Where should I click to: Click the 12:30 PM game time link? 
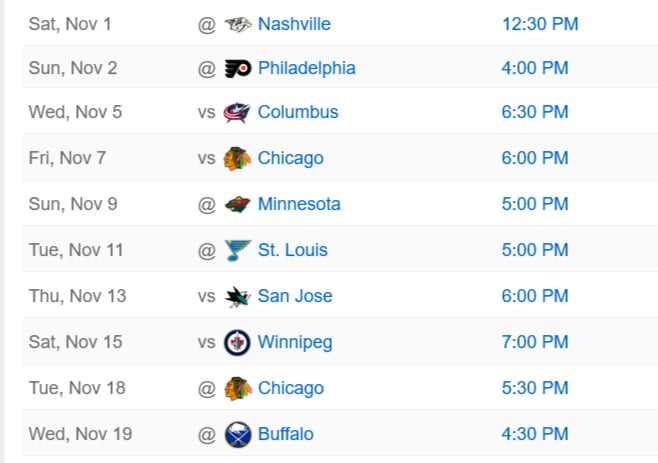coord(540,24)
